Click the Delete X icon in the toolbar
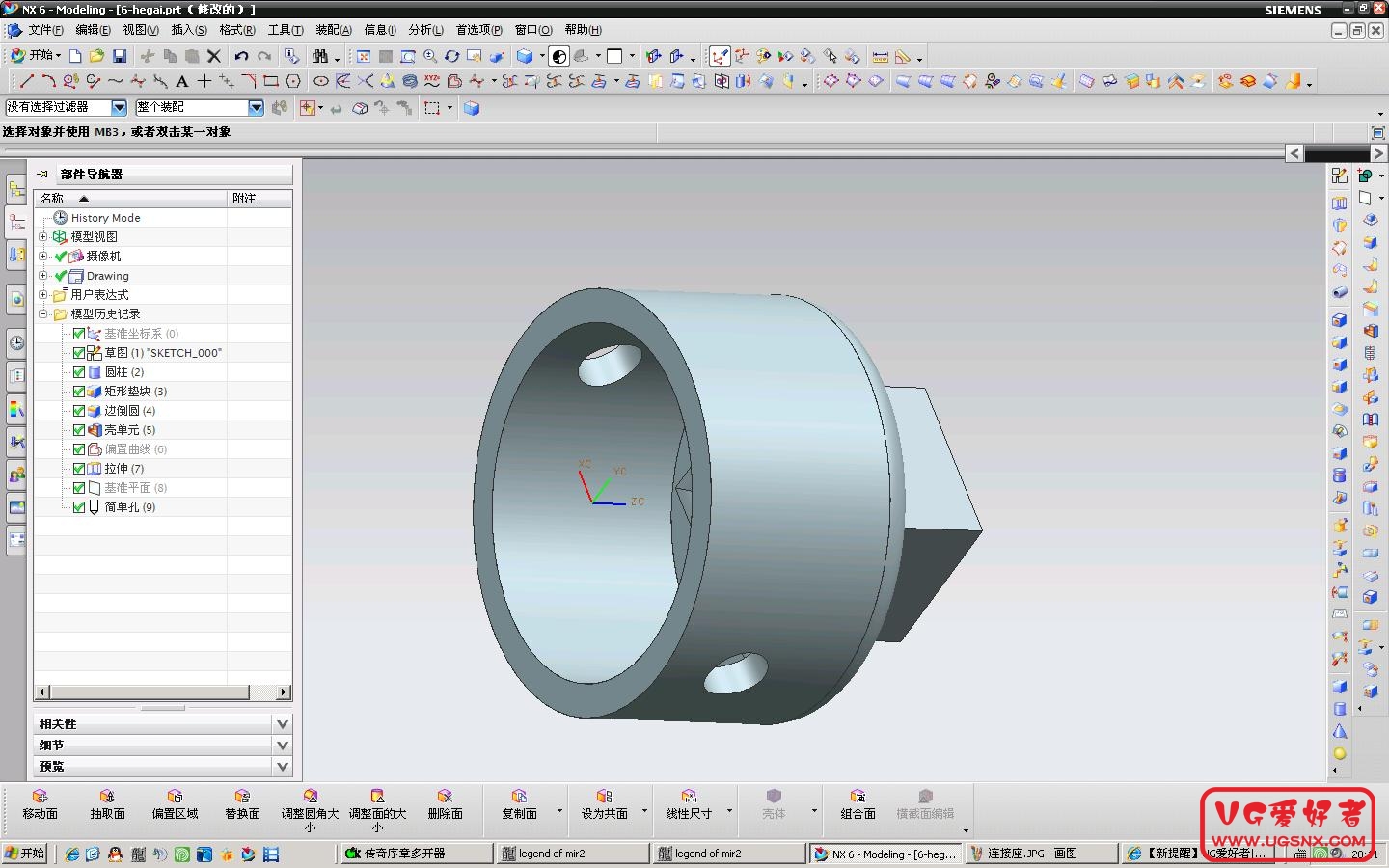The image size is (1389, 868). (x=214, y=56)
